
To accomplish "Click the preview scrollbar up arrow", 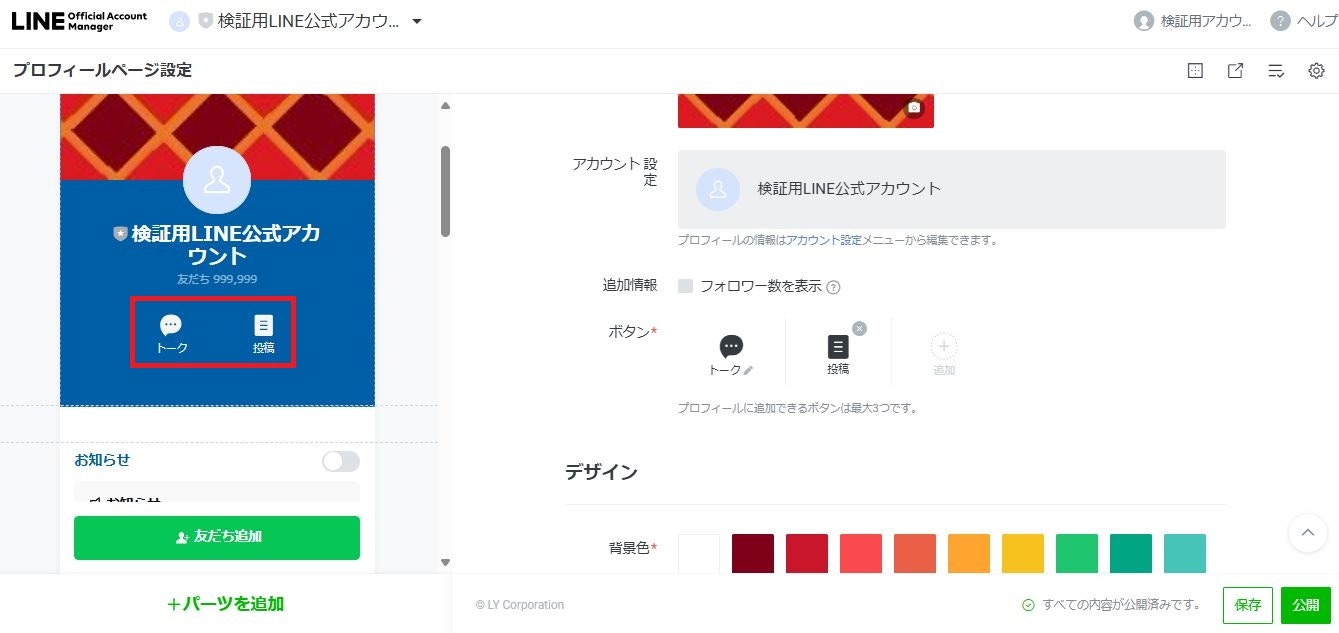I will pyautogui.click(x=445, y=105).
